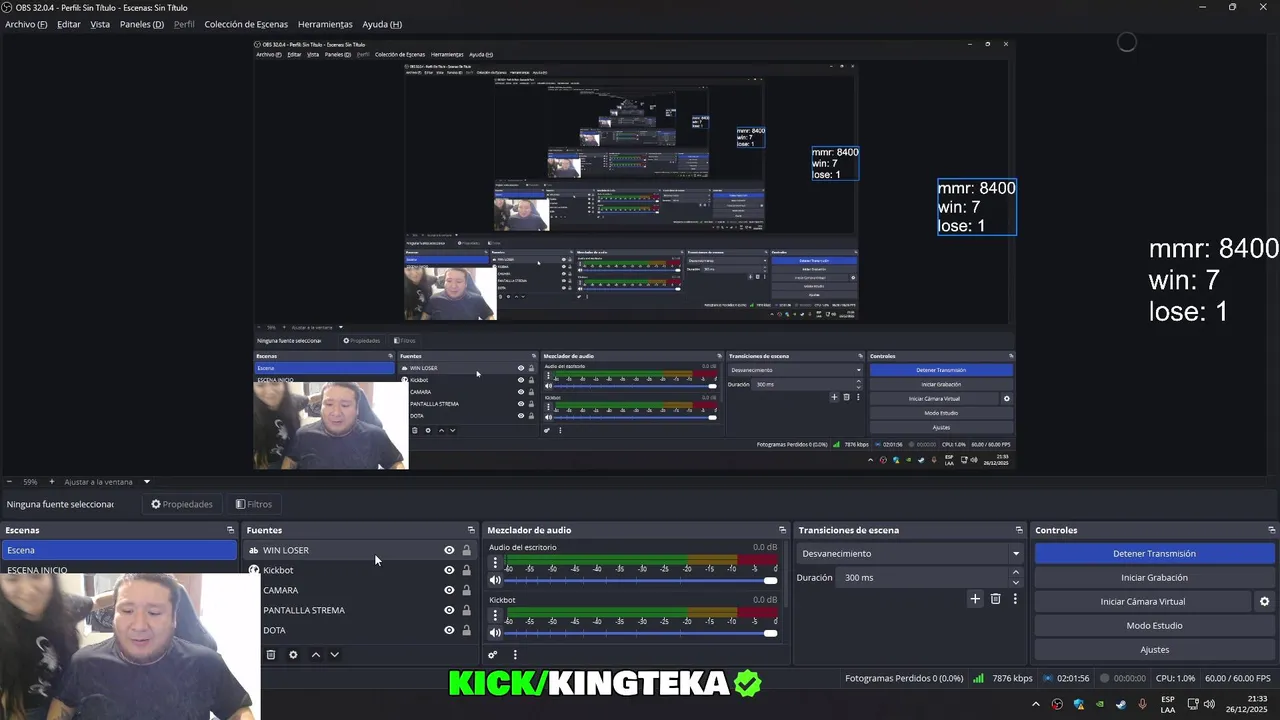Screen dimensions: 1280x720
Task: Open the Editar menu
Action: click(68, 24)
